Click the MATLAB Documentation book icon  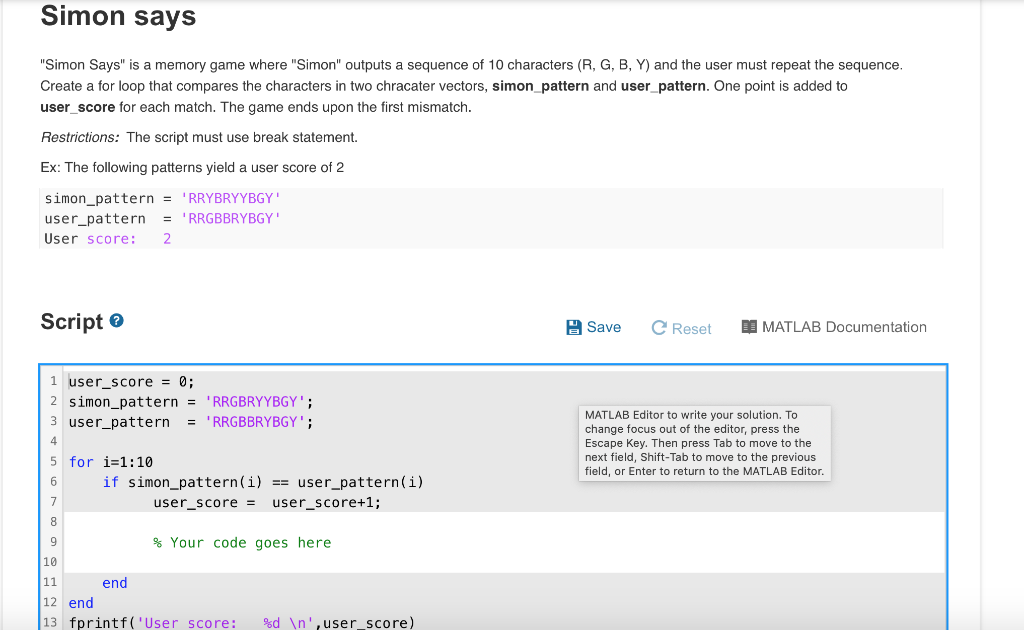(749, 326)
